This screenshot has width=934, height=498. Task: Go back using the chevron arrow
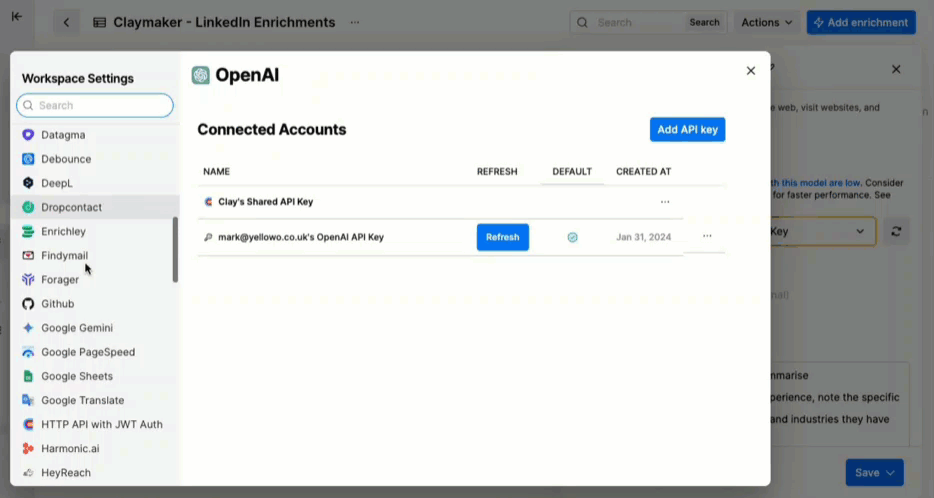[x=66, y=23]
